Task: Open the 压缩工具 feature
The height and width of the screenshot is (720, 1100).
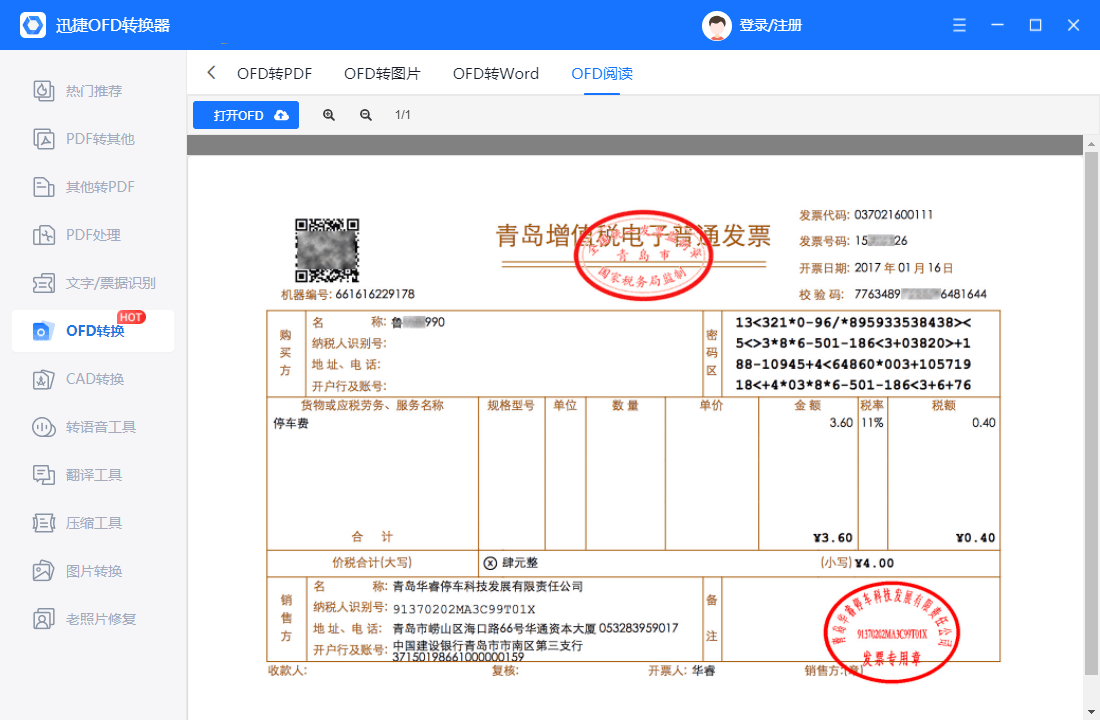Action: click(92, 522)
